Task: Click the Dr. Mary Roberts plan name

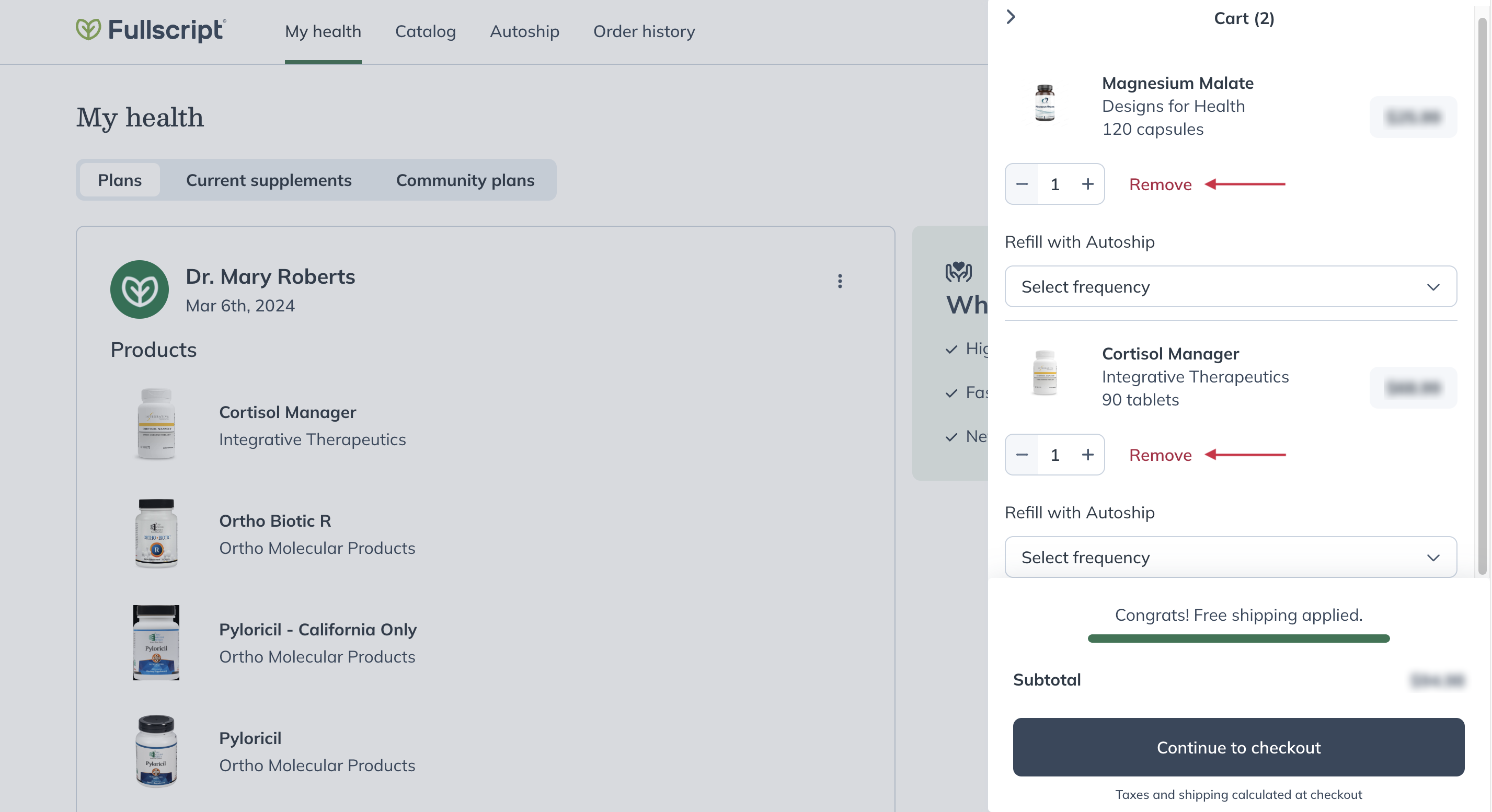Action: pyautogui.click(x=270, y=276)
